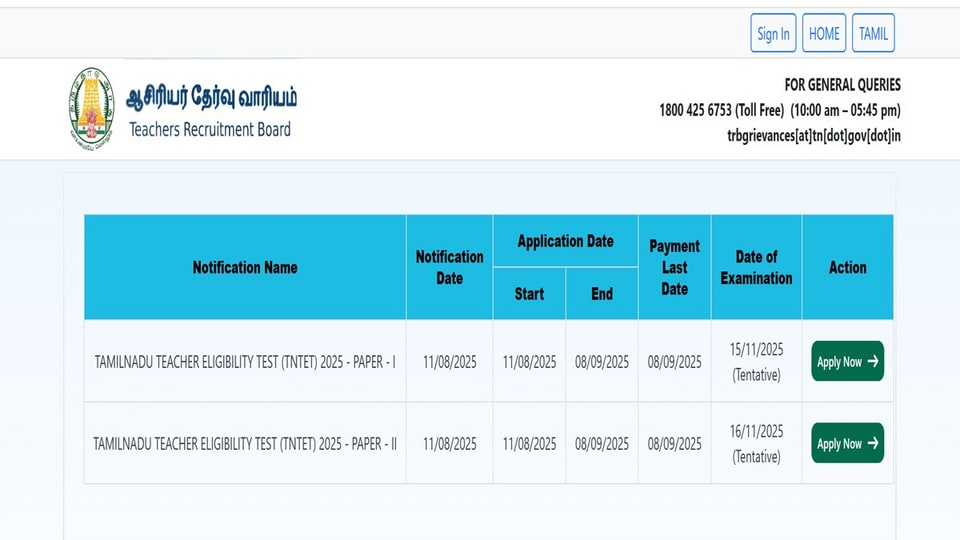This screenshot has height=540, width=960.
Task: Click the Tamil title of Teachers Recruitment Board
Action: (211, 98)
